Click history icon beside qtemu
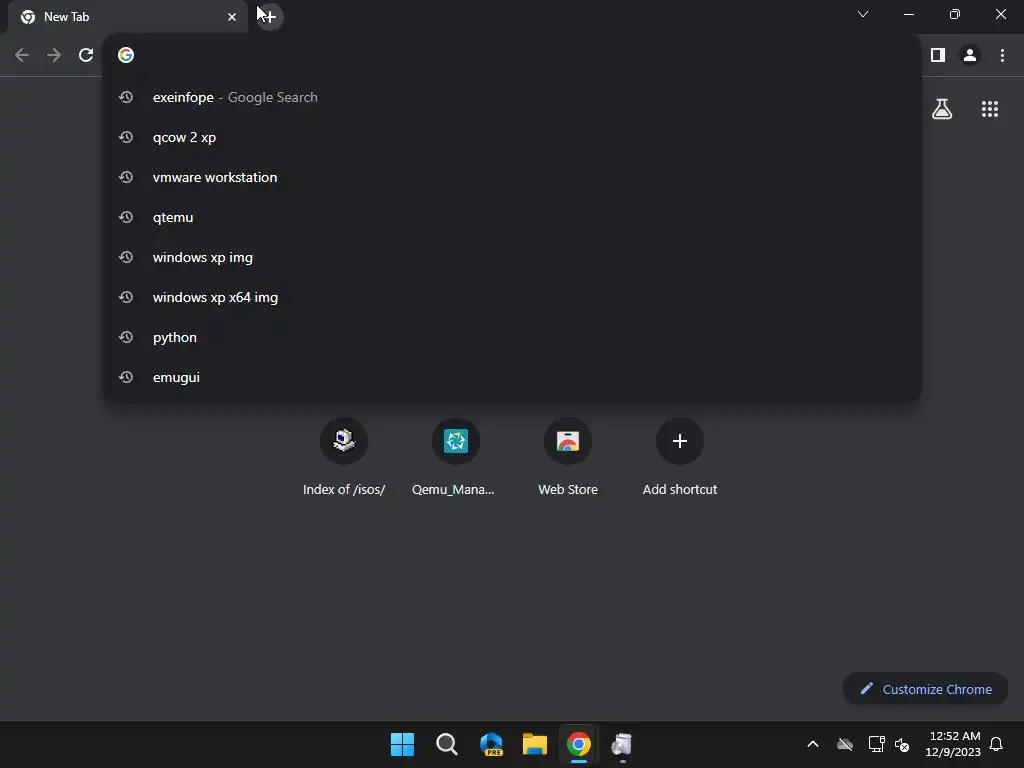 pos(126,217)
